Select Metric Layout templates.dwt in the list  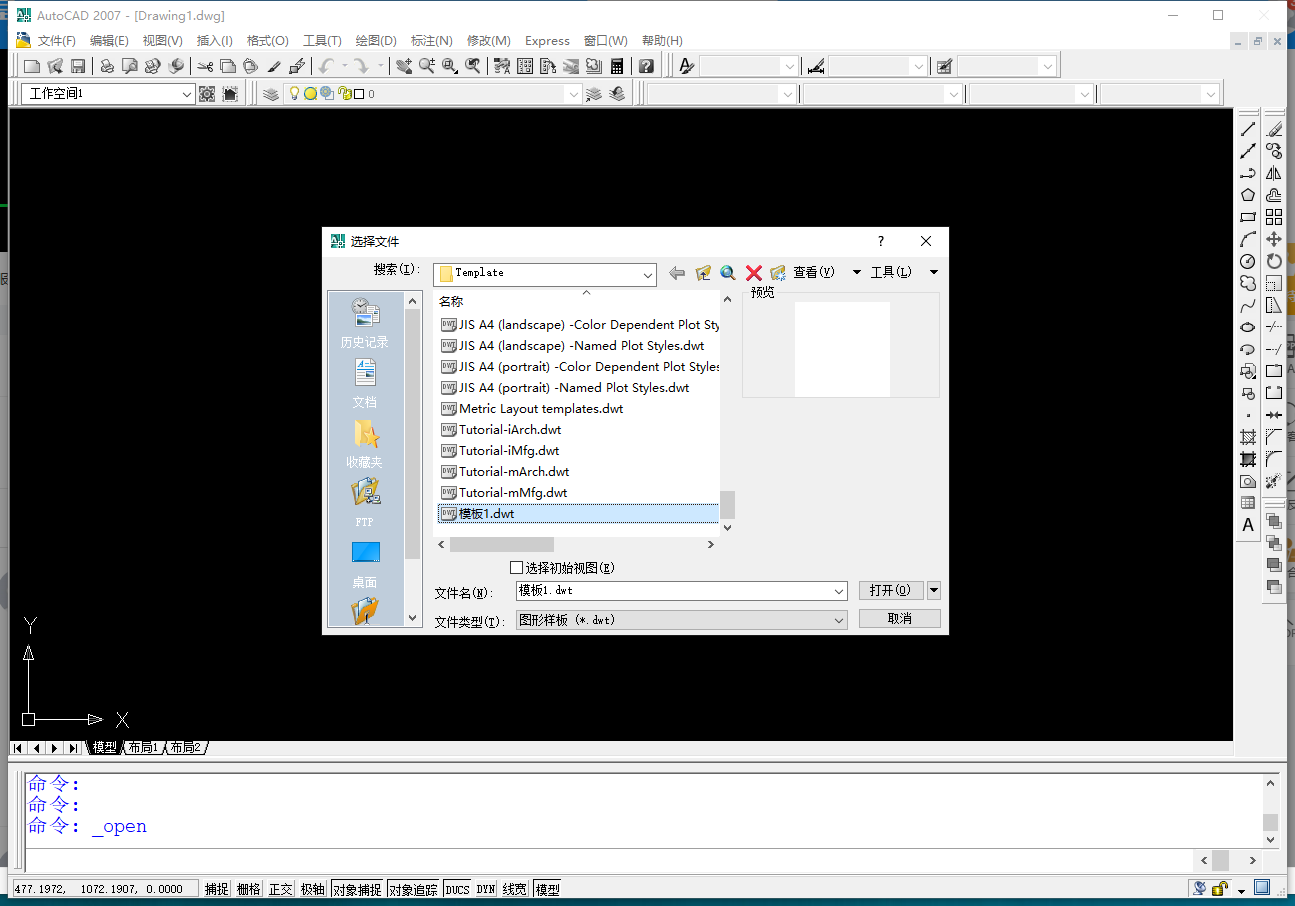(532, 409)
